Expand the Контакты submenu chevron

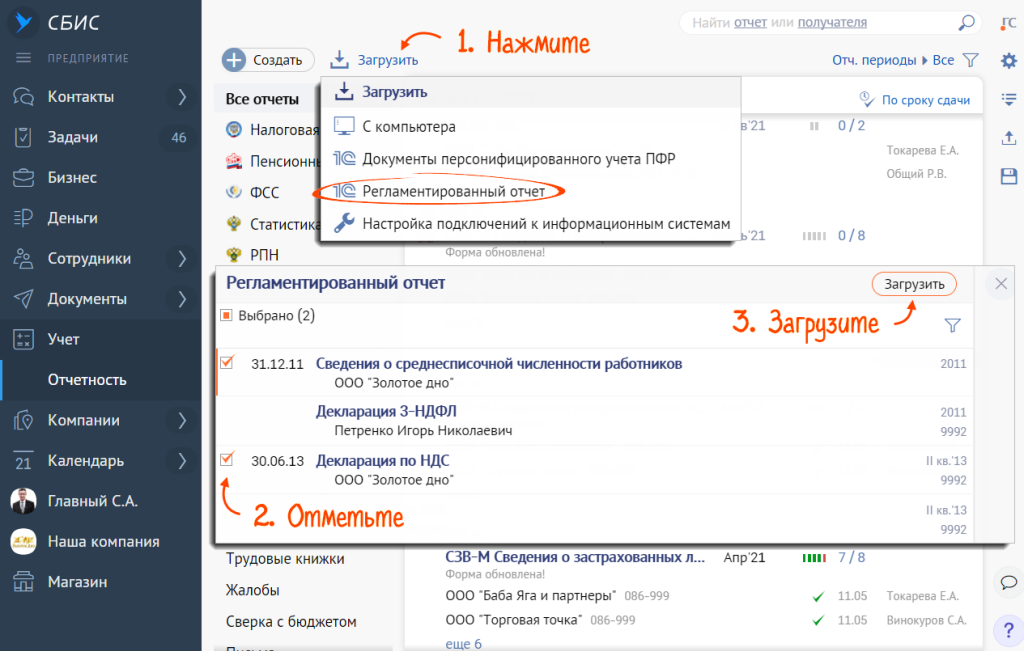point(182,97)
